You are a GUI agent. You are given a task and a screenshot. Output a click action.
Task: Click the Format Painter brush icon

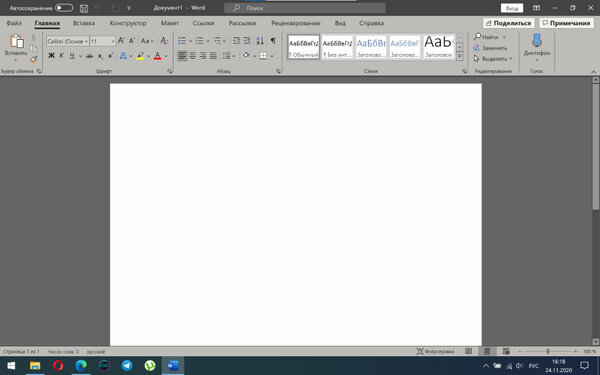tap(33, 59)
